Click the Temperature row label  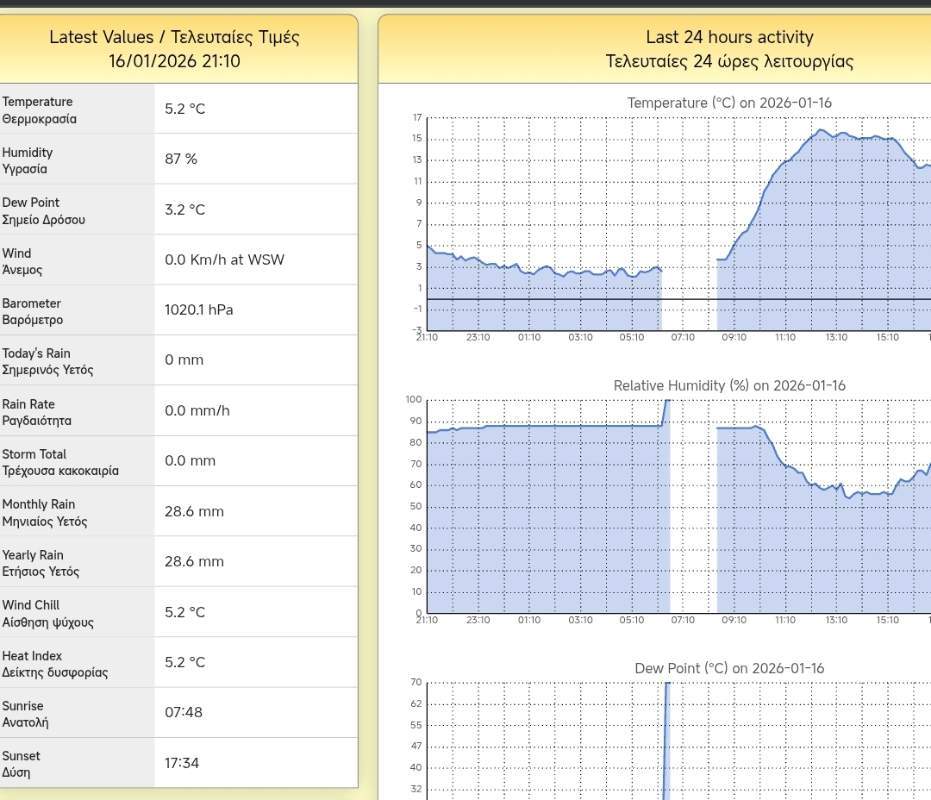[x=38, y=110]
